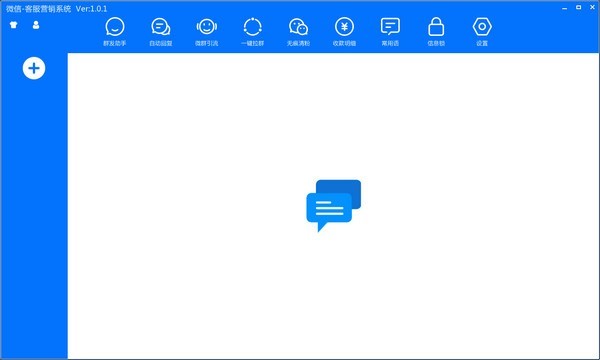Add a new account with plus button
Screen dimensions: 600x360
click(x=34, y=68)
